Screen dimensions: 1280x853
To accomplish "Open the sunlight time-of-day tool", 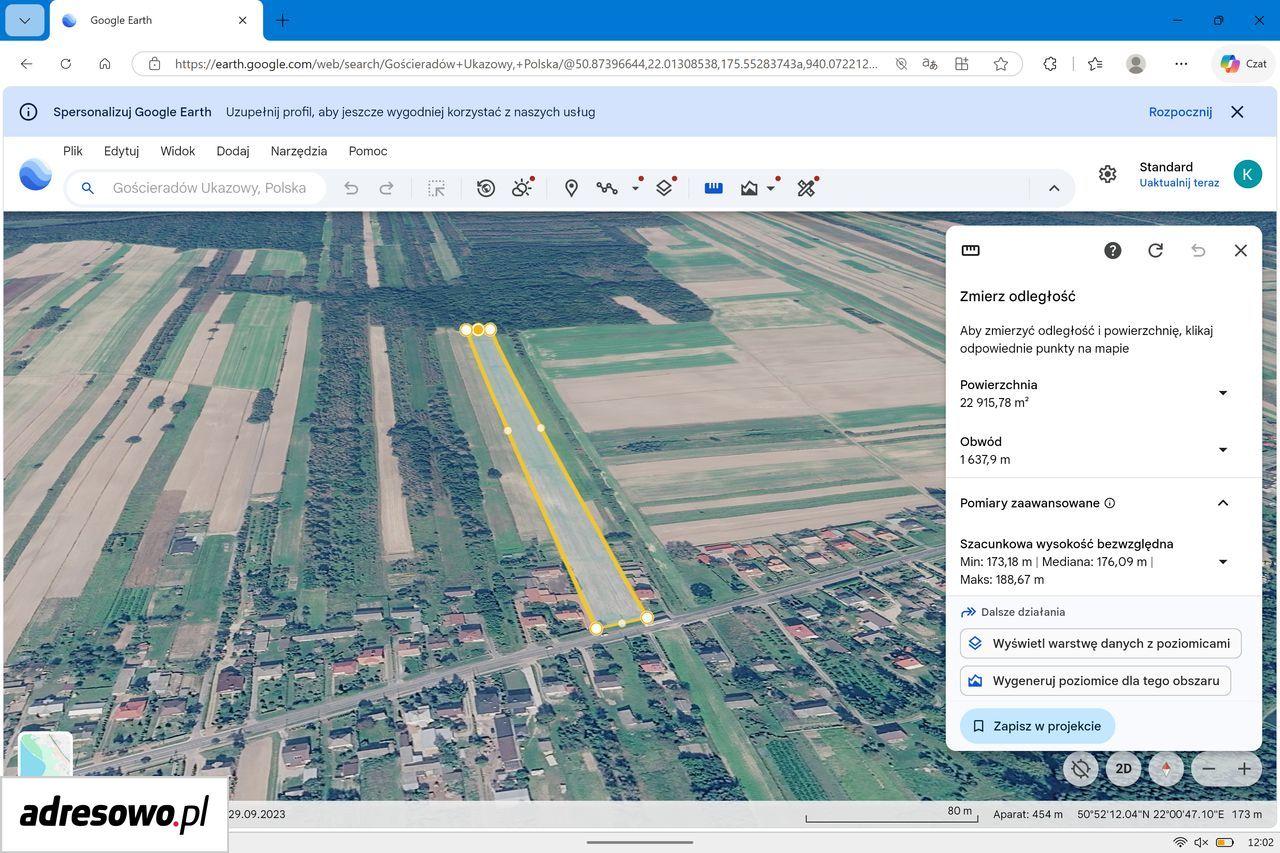I will click(x=522, y=188).
